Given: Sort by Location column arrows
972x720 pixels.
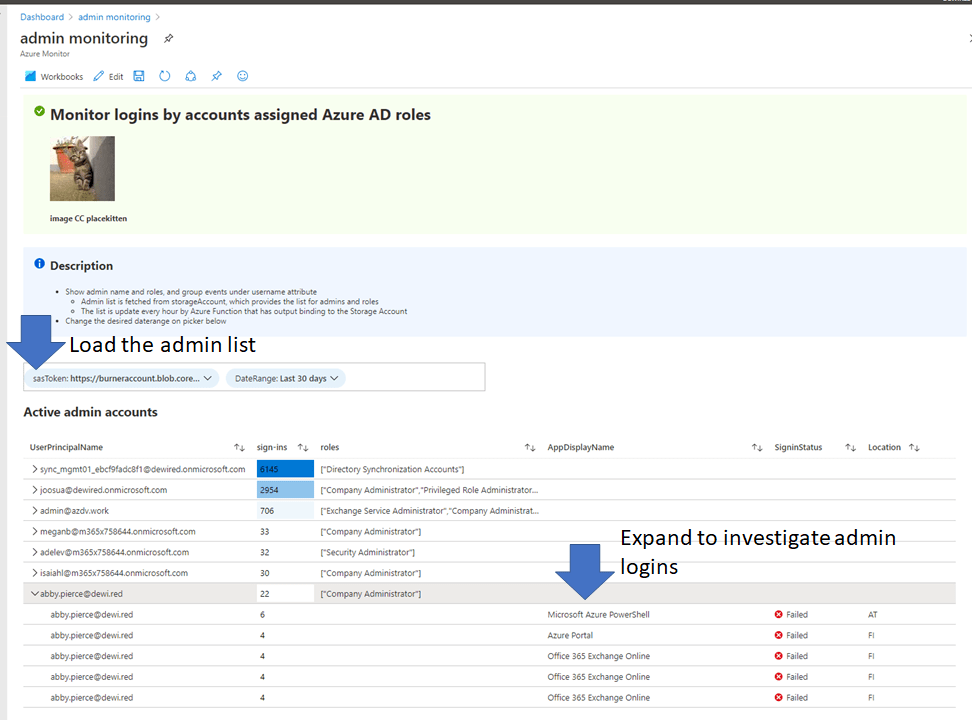Looking at the screenshot, I should [x=914, y=447].
